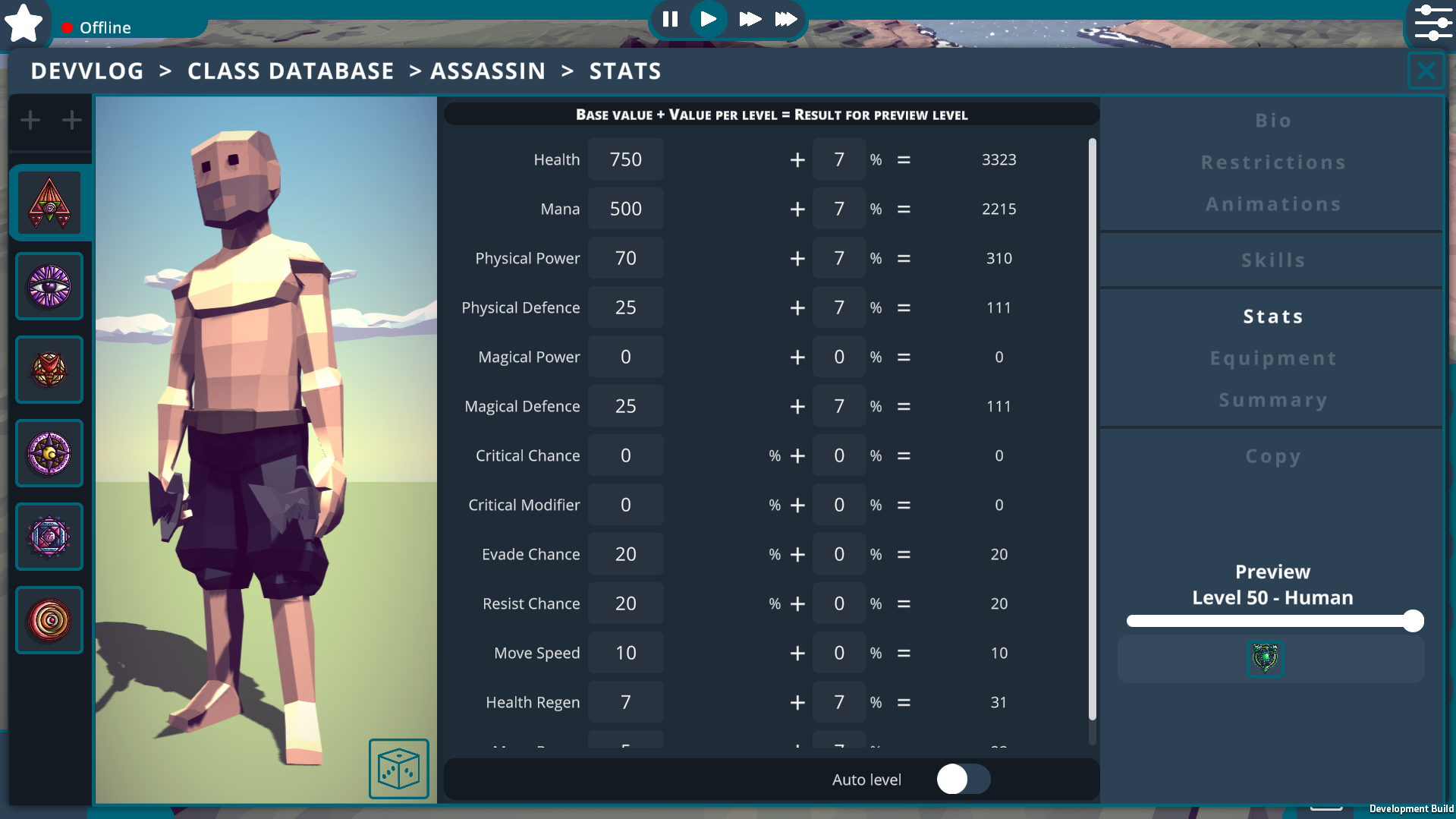Select the purple sun-moon class emblem
This screenshot has height=819, width=1456.
(49, 453)
